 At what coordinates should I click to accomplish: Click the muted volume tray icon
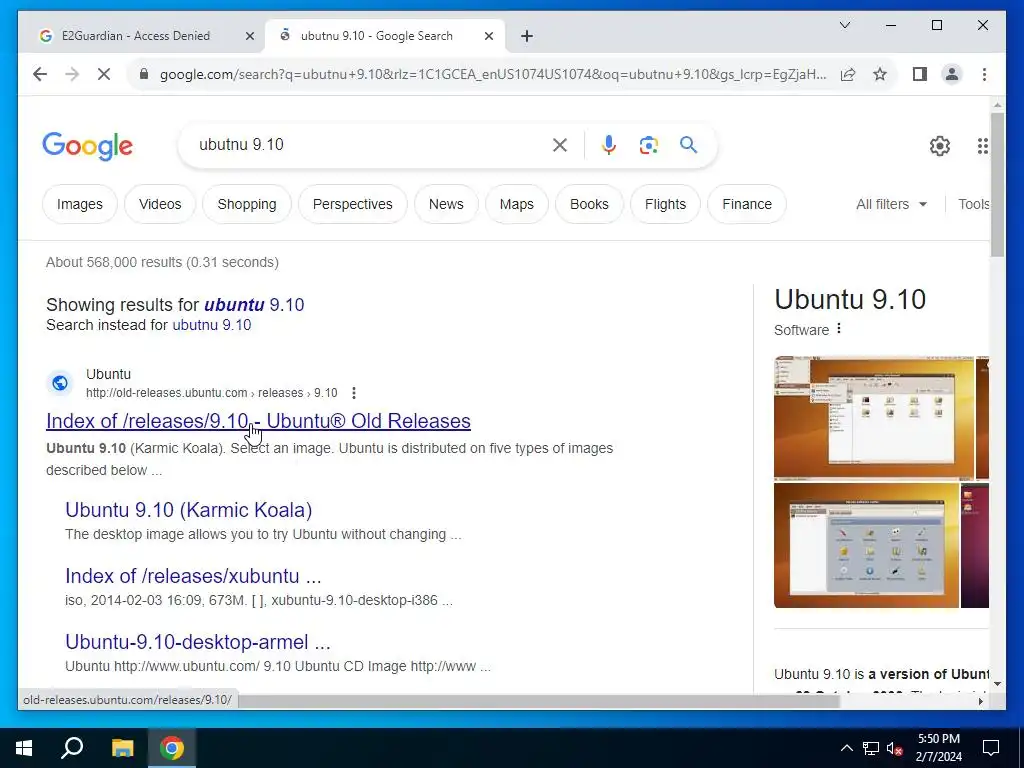pyautogui.click(x=895, y=748)
